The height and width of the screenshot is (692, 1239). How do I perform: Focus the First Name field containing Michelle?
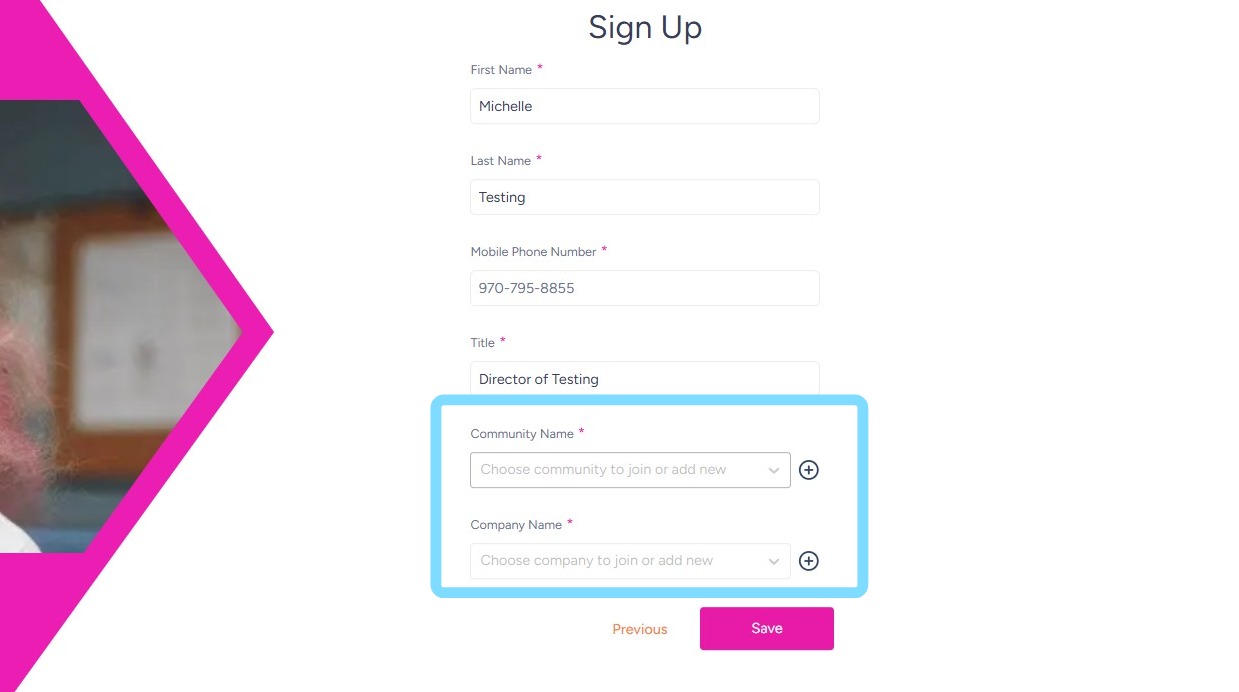[644, 106]
